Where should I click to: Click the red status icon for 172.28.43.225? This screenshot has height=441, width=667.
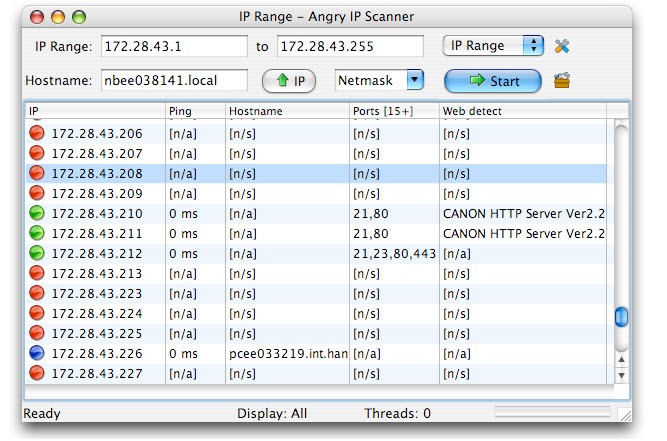pyautogui.click(x=37, y=333)
